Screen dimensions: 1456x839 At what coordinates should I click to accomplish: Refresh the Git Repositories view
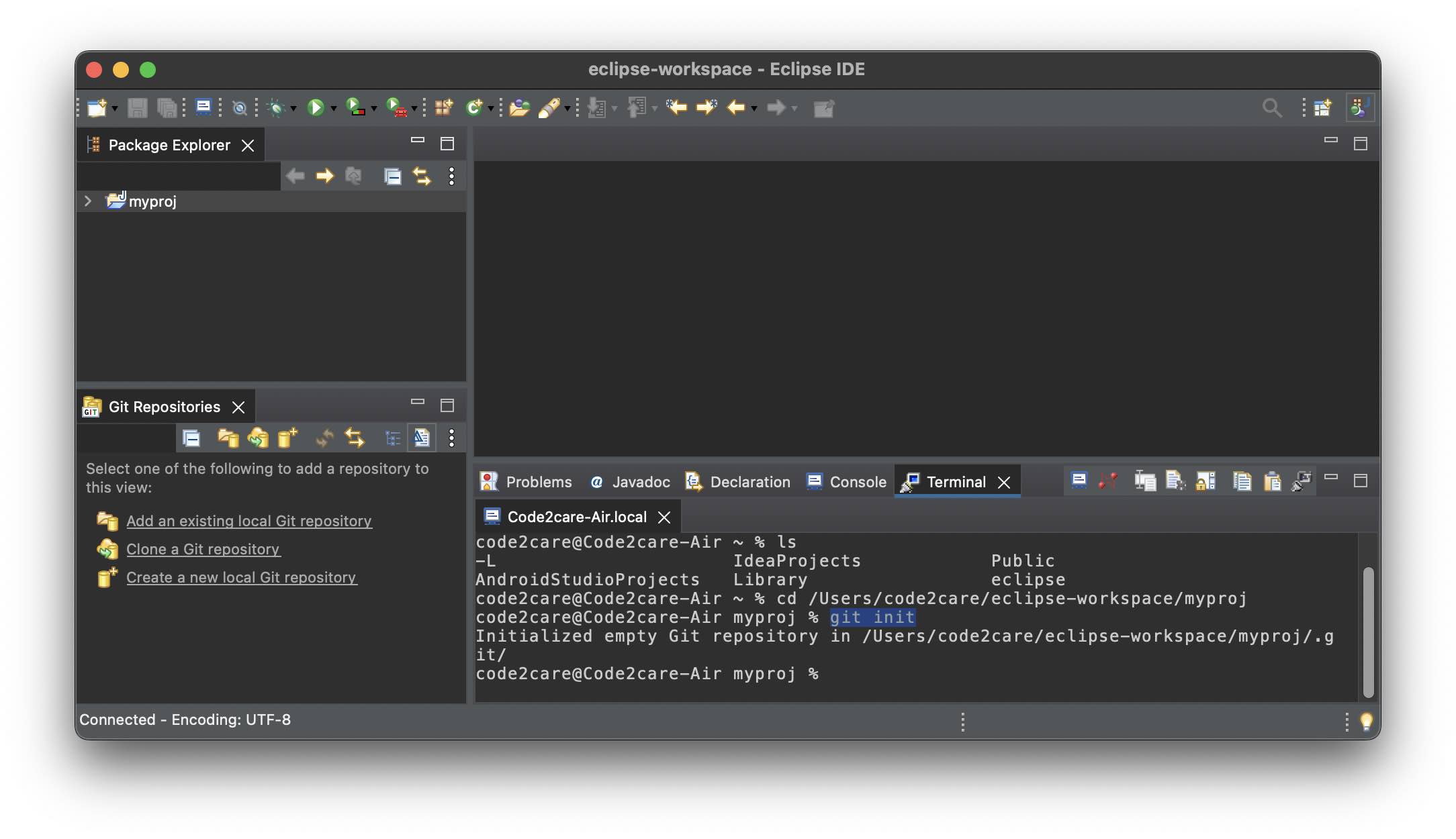324,438
